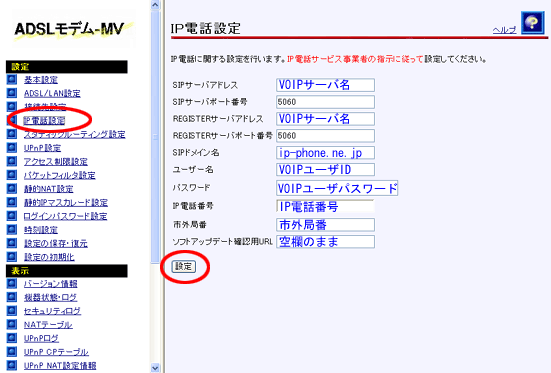Focus the SIPサーバポート番号 field
The width and height of the screenshot is (551, 373).
pos(325,102)
